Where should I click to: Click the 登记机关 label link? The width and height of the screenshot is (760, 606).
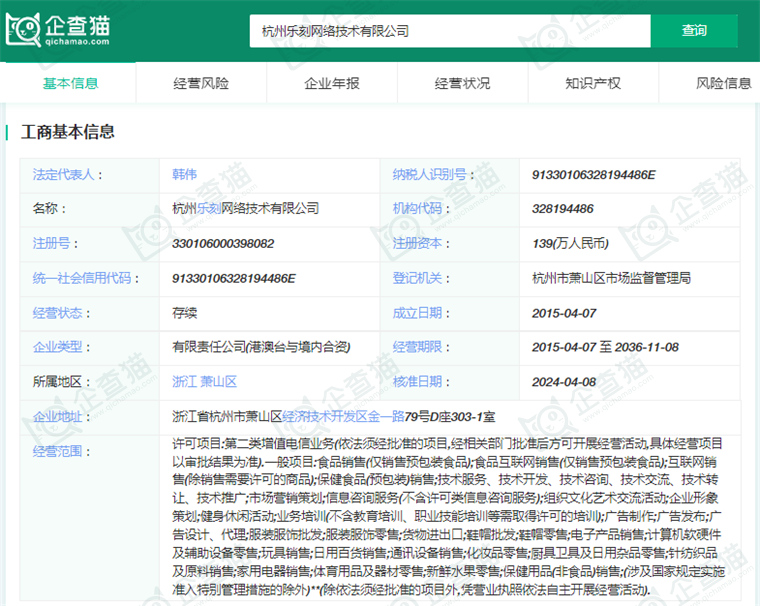click(x=417, y=278)
